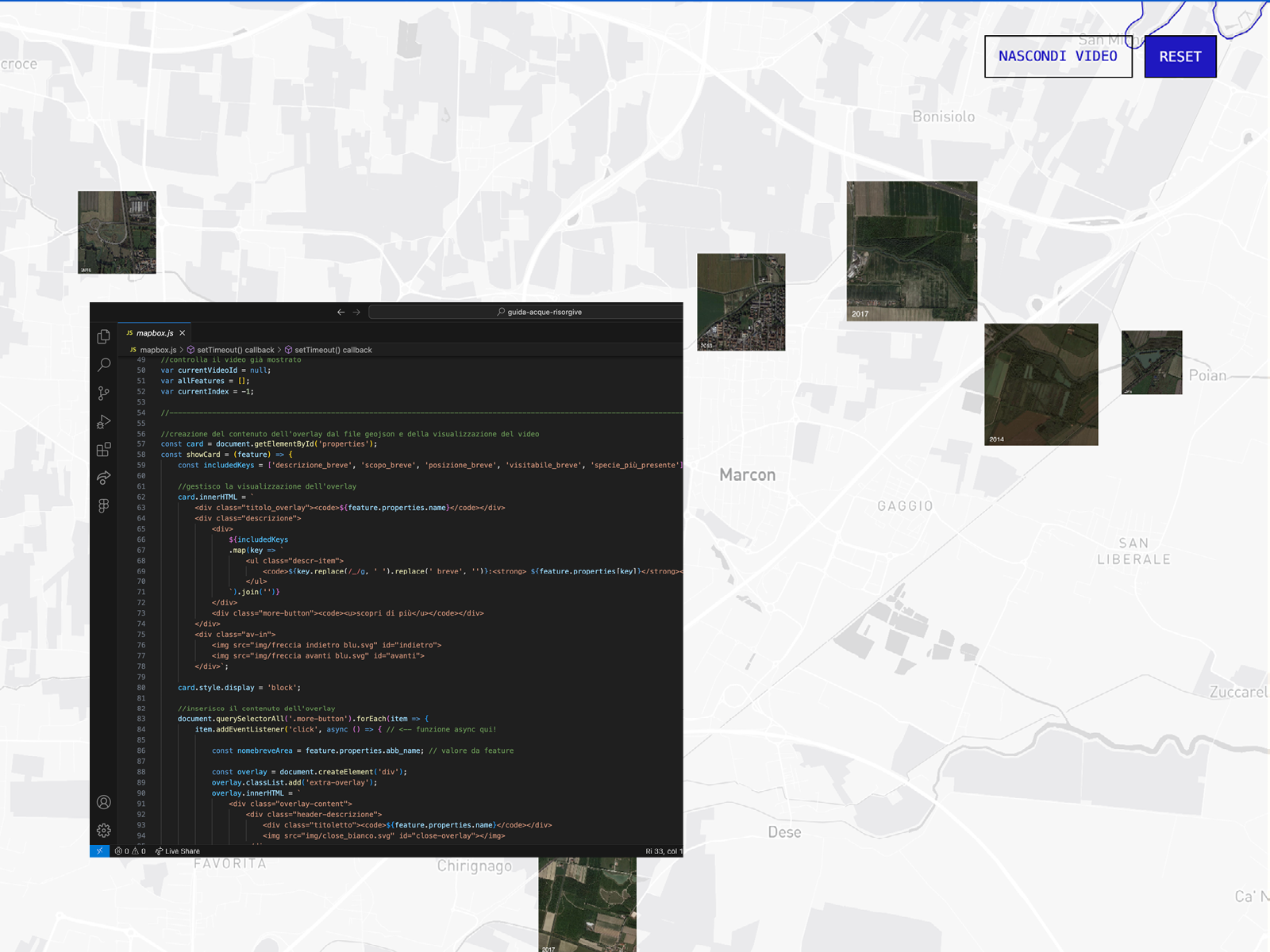Show errors and warnings count in status bar

click(130, 851)
